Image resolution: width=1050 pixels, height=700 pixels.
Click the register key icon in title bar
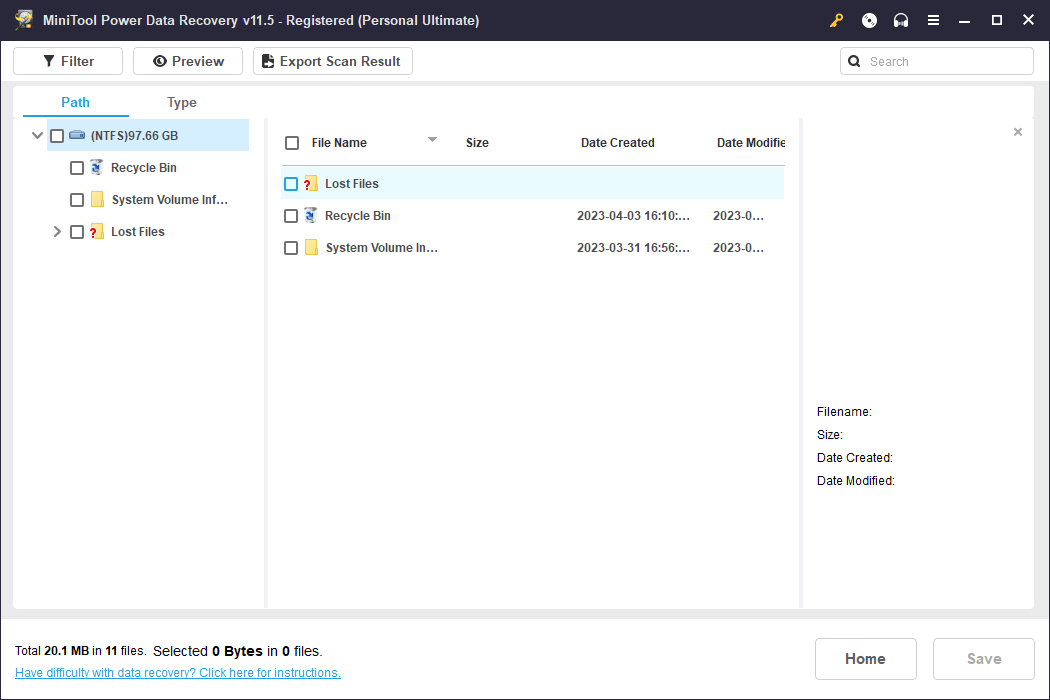coord(836,21)
